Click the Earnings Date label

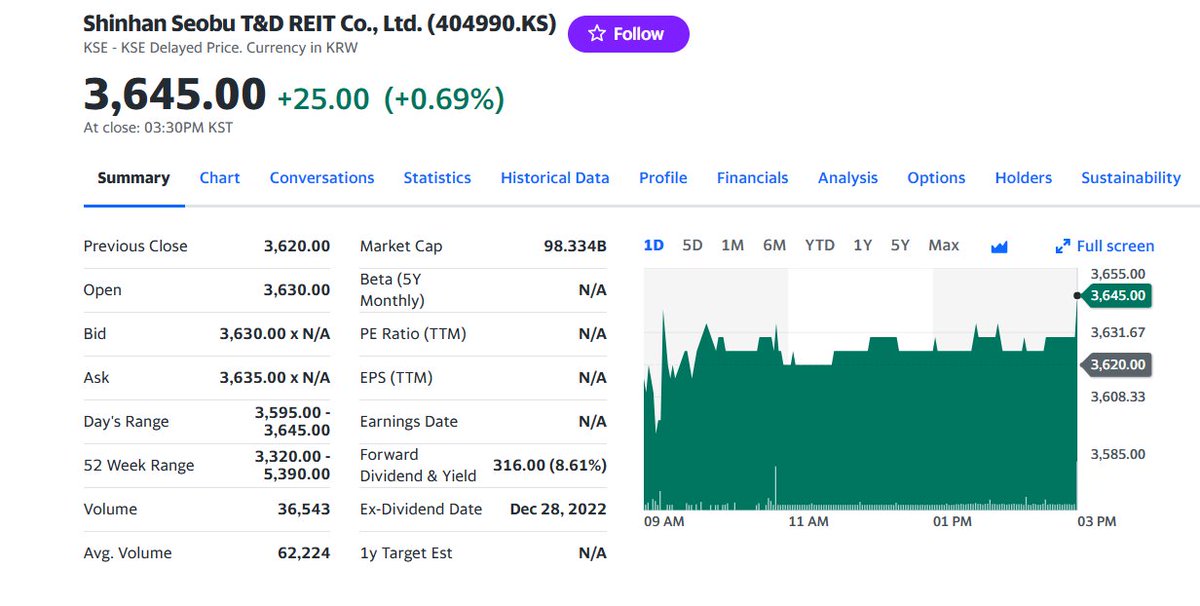409,422
